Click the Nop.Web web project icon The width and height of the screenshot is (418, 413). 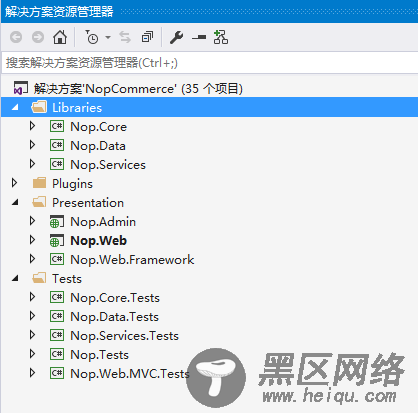pos(57,241)
